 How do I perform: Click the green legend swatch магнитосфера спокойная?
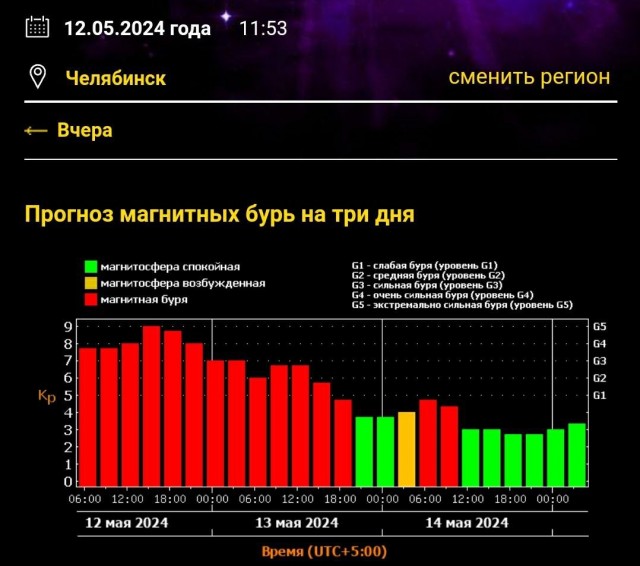(x=91, y=266)
